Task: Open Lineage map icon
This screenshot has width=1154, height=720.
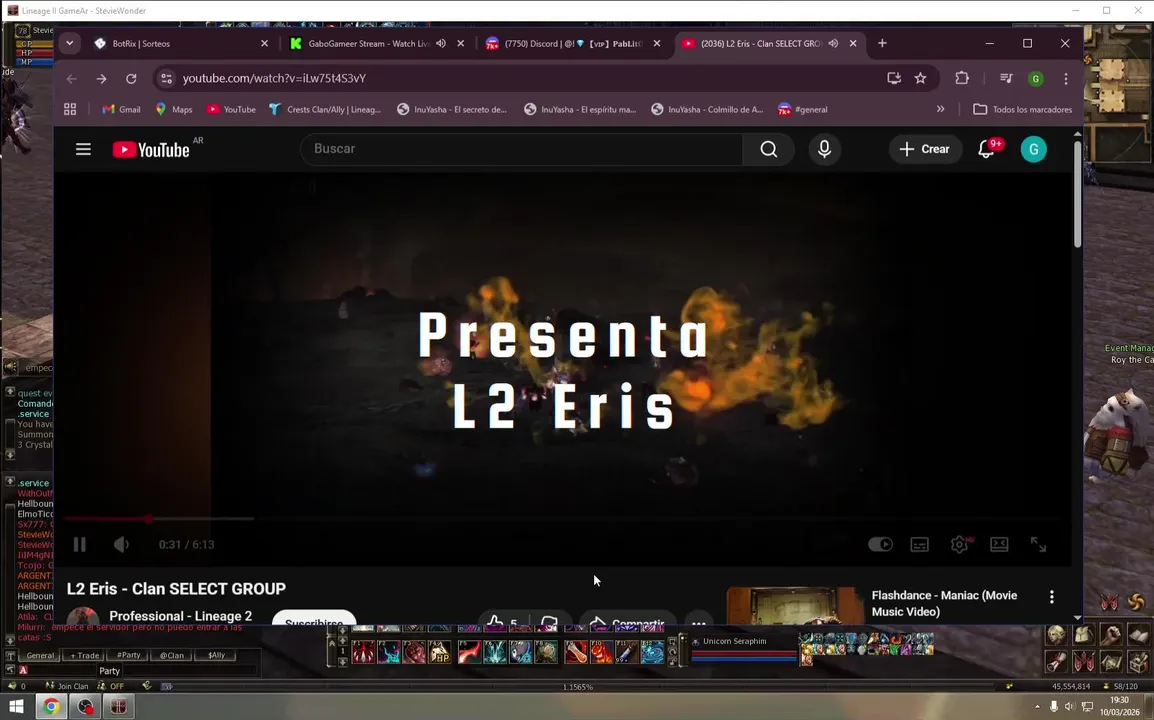Action: (1111, 661)
